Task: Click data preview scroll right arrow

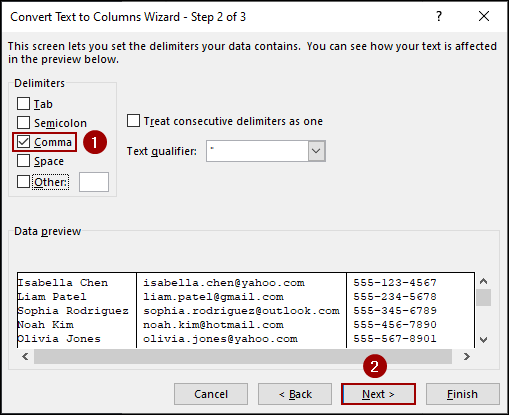Action: 467,357
